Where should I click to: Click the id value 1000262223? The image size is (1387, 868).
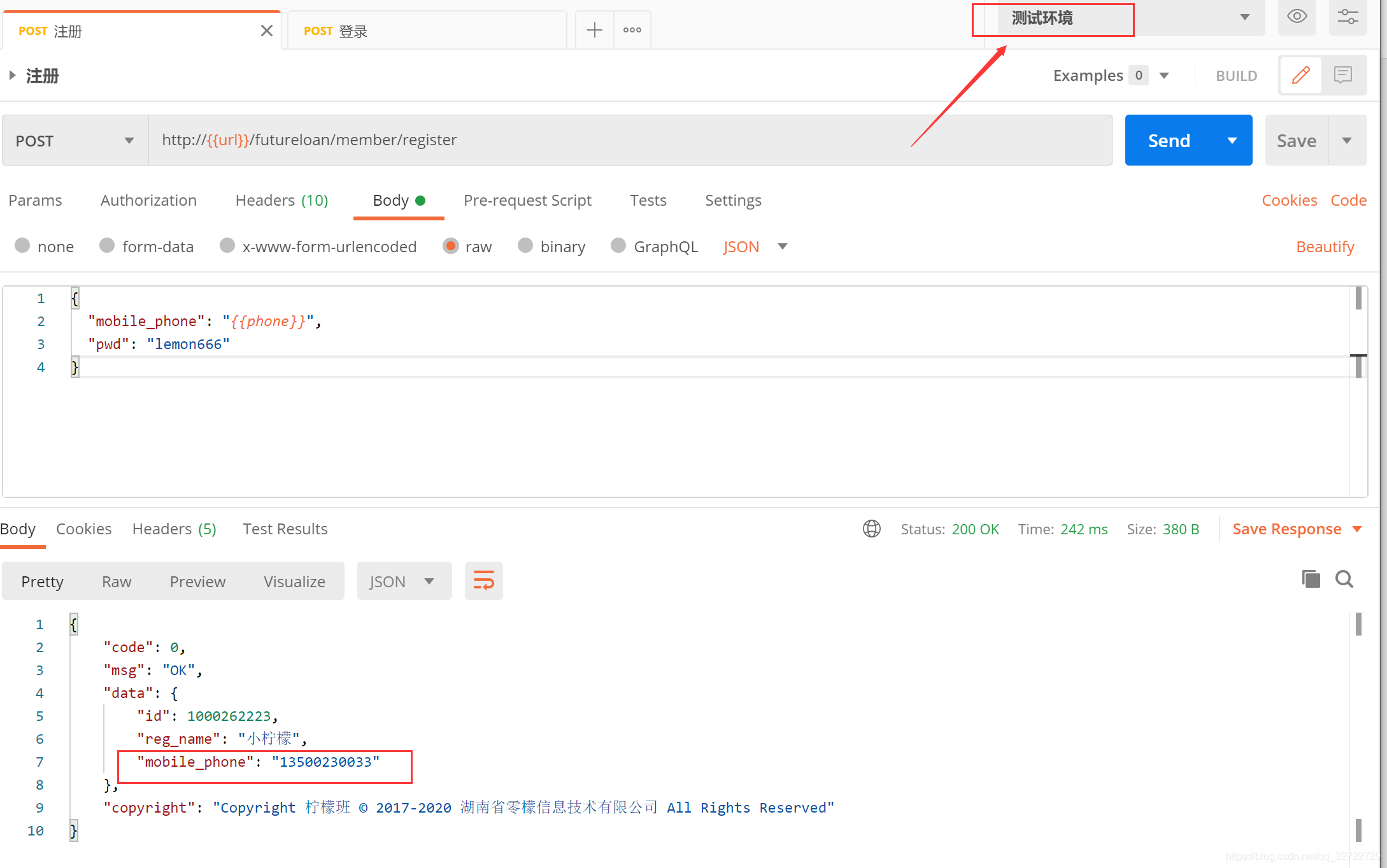[229, 716]
